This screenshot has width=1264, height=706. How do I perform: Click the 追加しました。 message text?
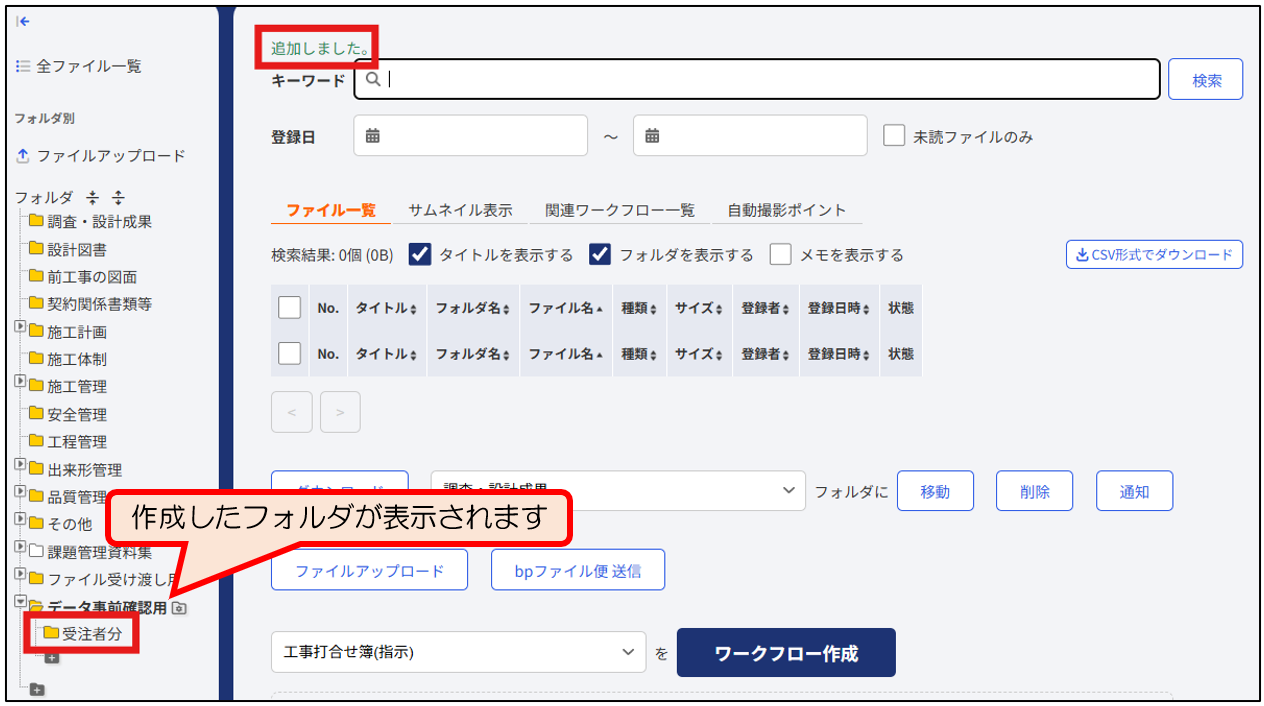tap(319, 48)
